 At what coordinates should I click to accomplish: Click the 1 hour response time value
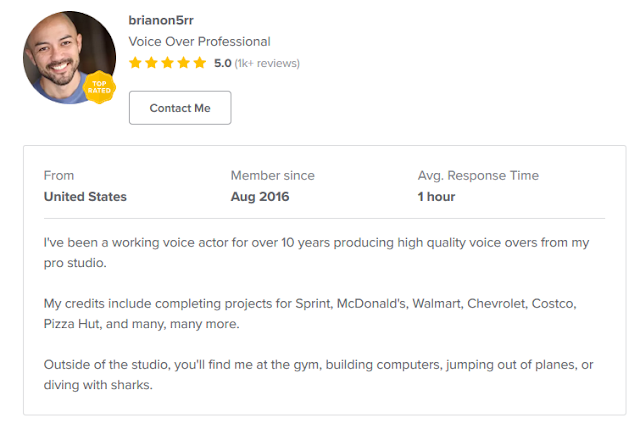436,197
